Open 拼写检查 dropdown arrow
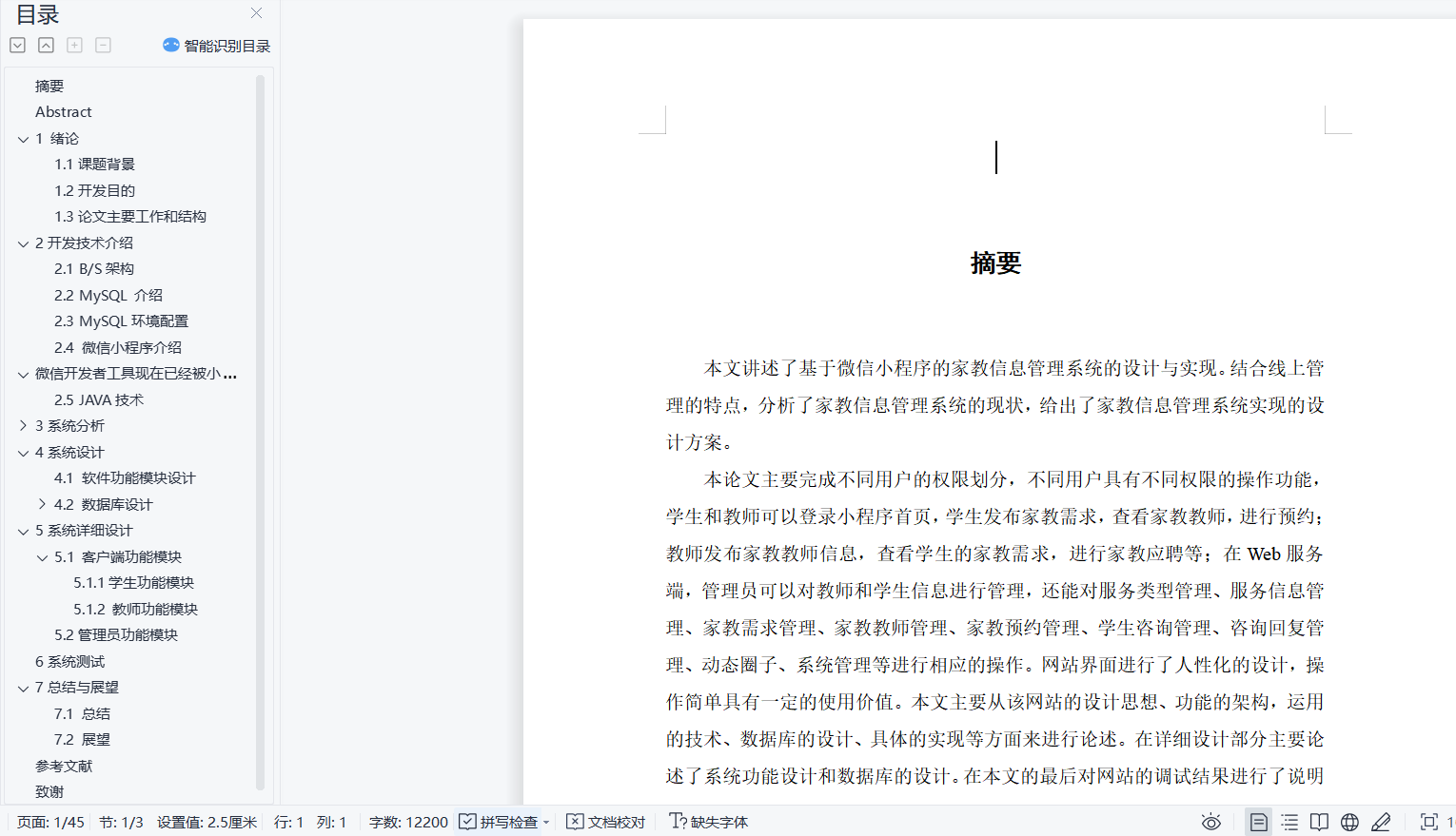Image resolution: width=1456 pixels, height=836 pixels. pos(546,823)
